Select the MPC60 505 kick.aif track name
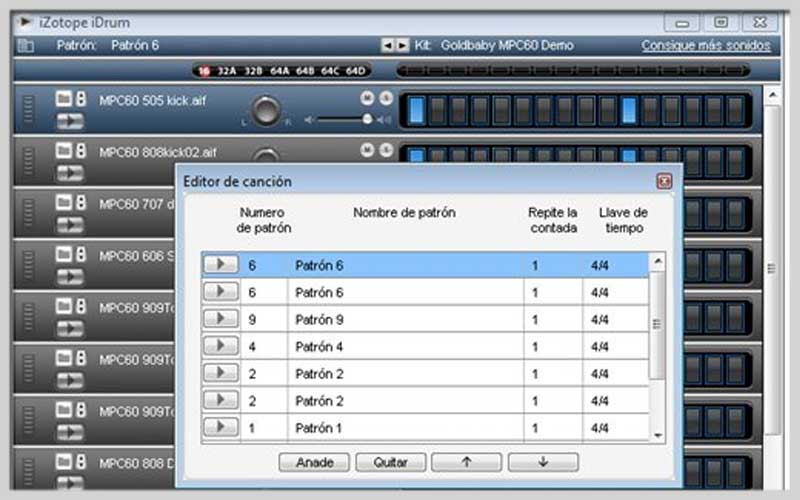 click(x=153, y=100)
